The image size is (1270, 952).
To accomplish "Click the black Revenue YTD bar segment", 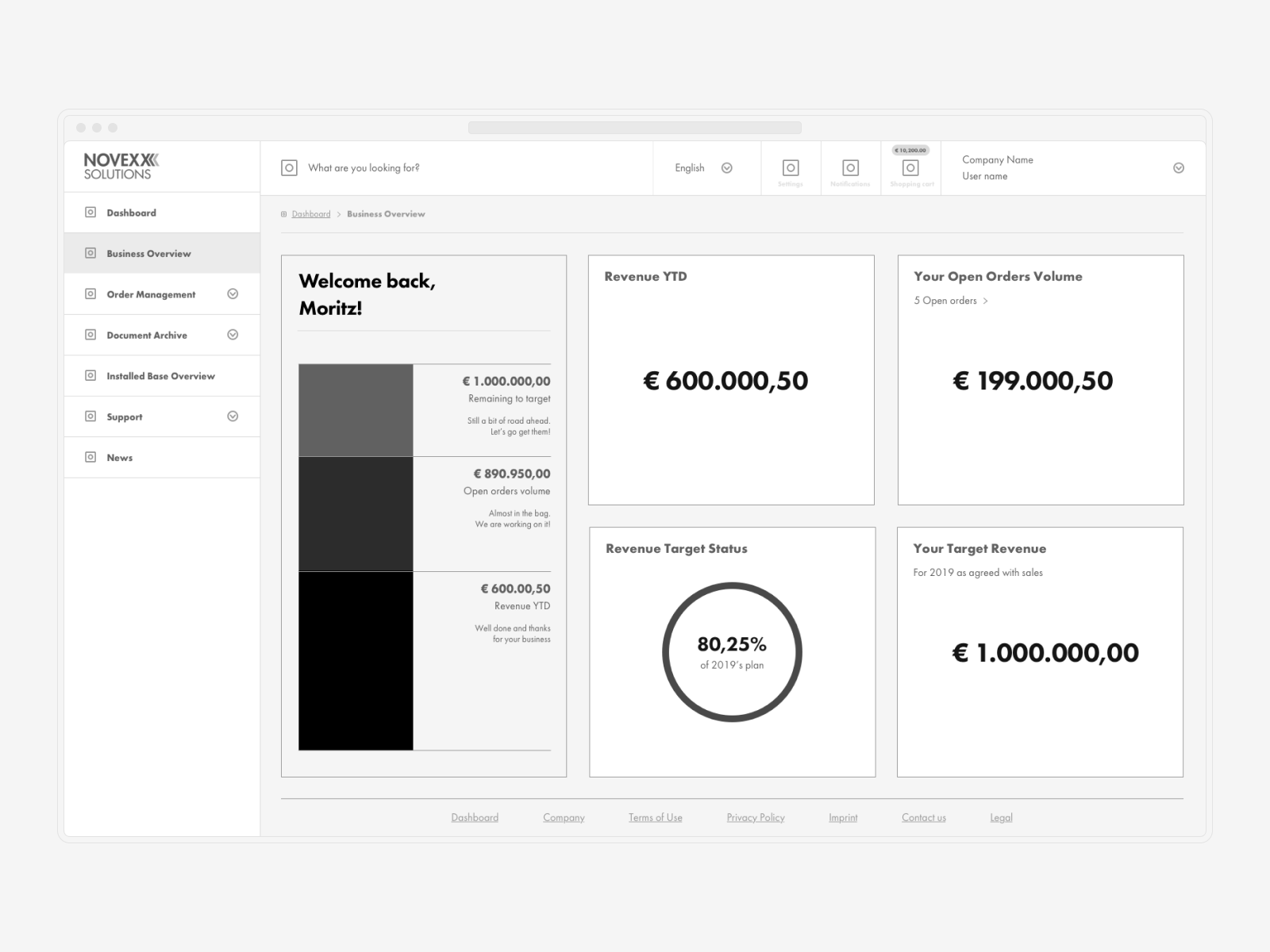I will tap(356, 661).
